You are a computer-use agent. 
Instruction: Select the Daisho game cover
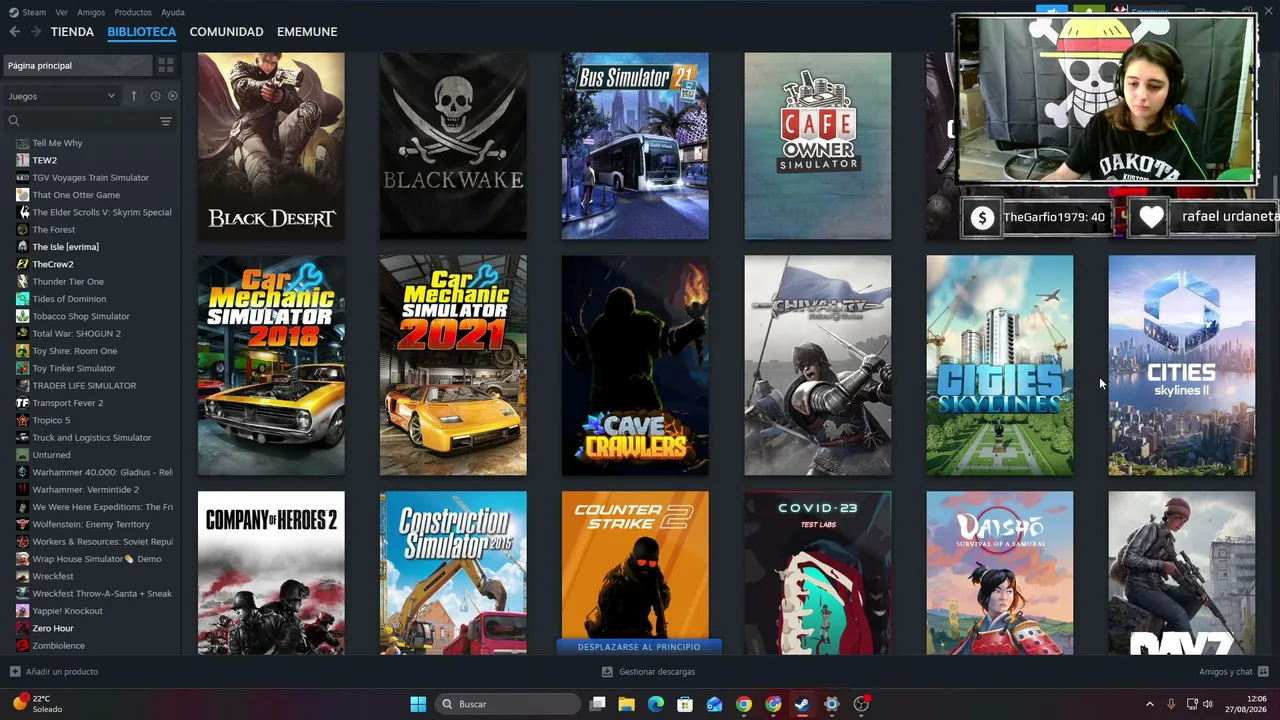[x=1000, y=573]
